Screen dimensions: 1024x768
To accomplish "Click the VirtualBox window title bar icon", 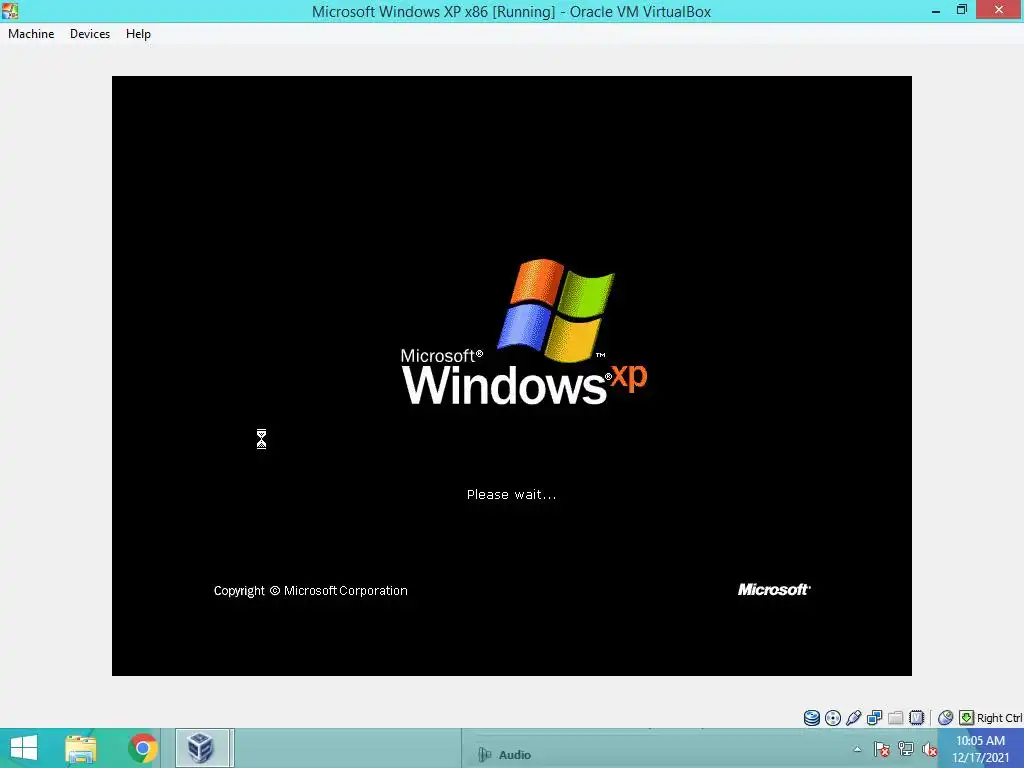I will point(10,10).
